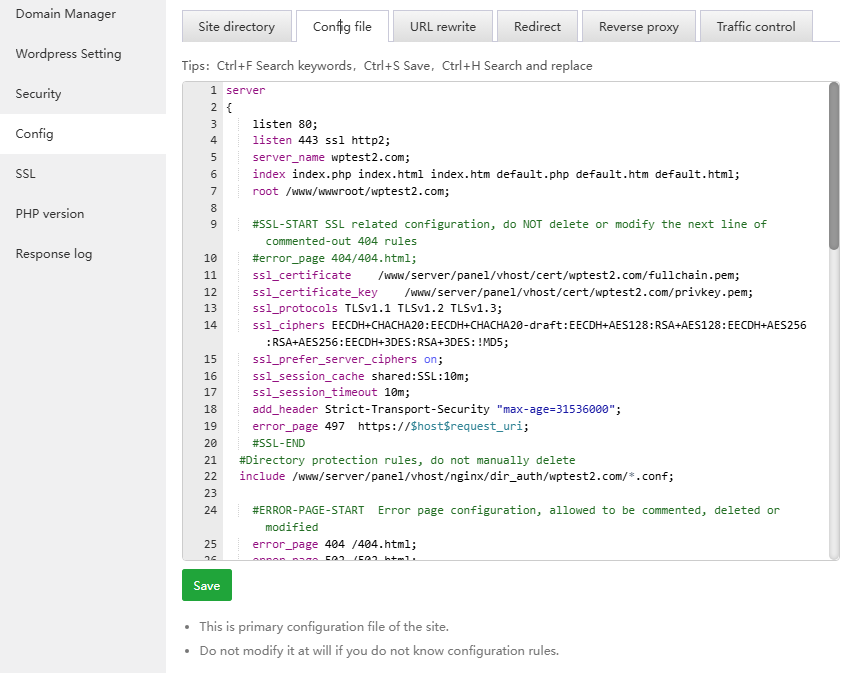Open the Security sidebar item

38,94
